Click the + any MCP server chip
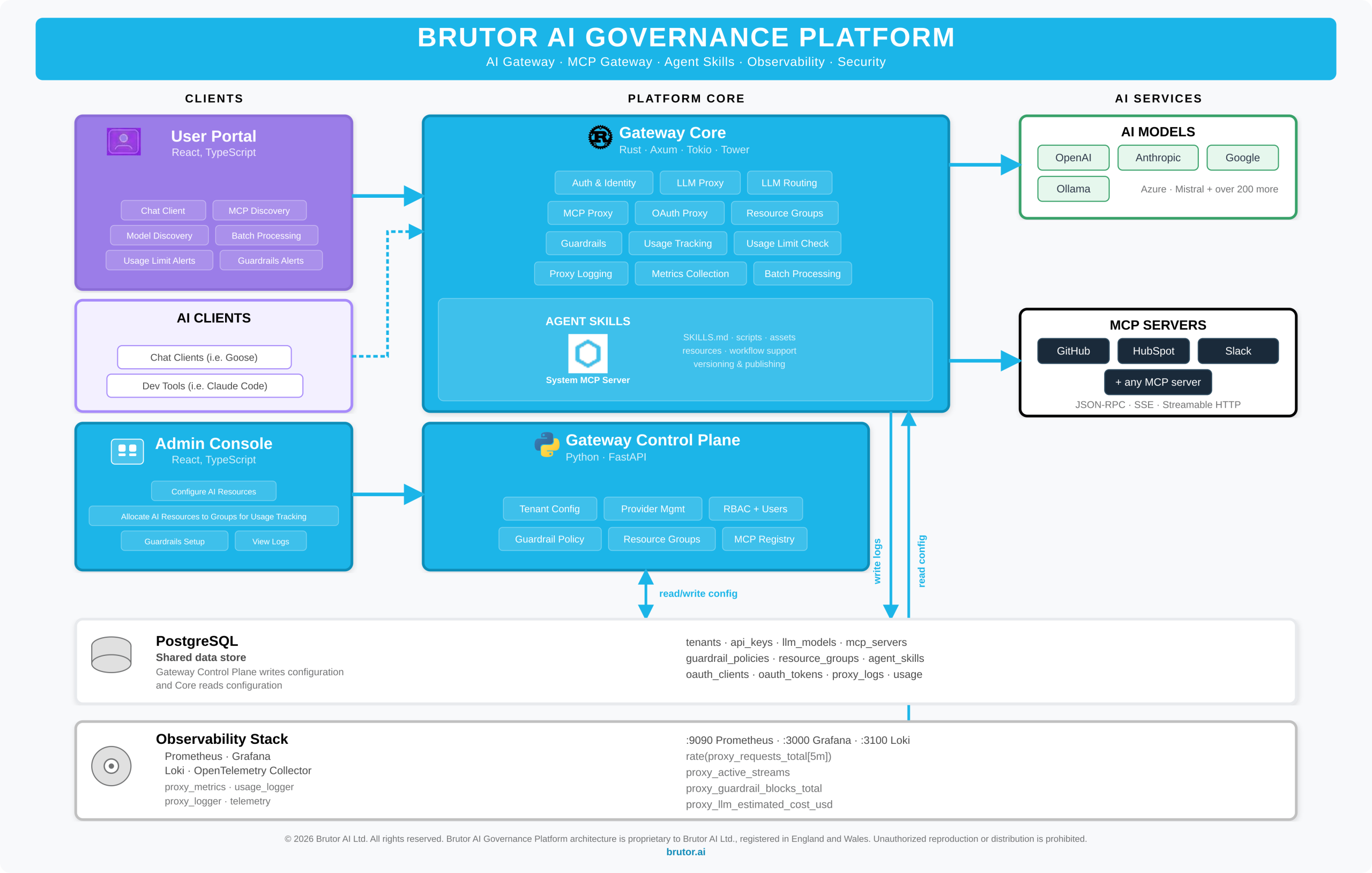Viewport: 1372px width, 873px height. tap(1157, 382)
